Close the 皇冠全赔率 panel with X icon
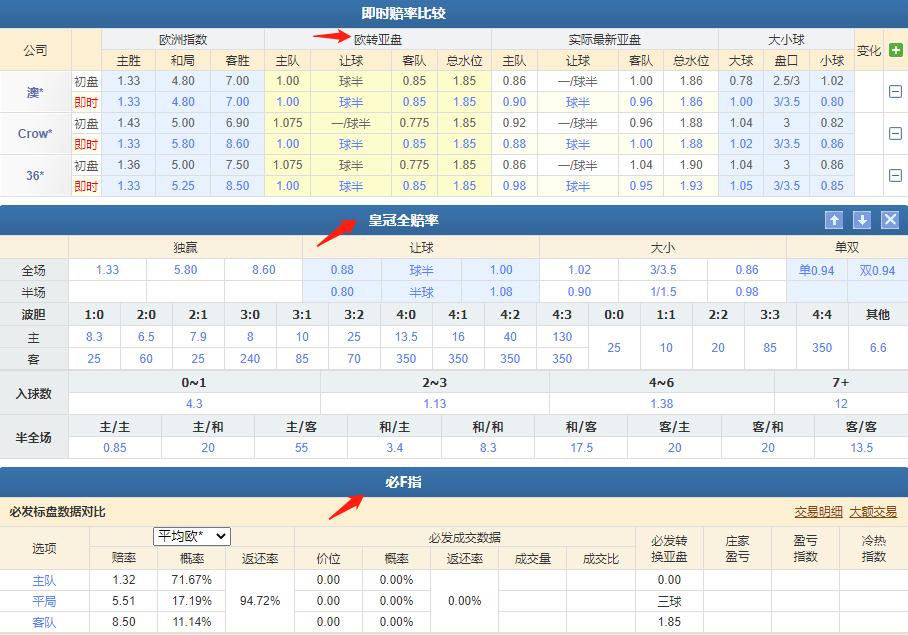Screen dimensions: 908x635 [888, 219]
